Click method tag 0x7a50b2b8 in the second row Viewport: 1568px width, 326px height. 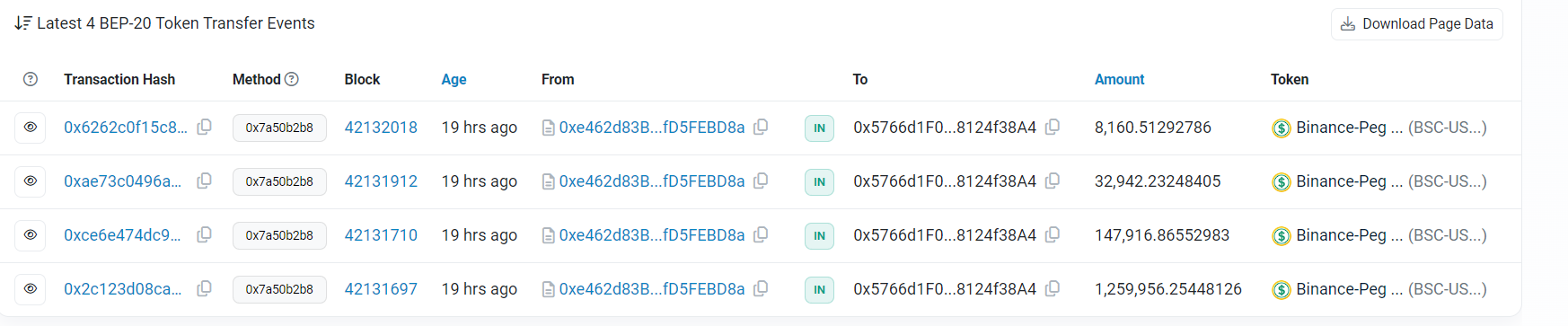[279, 181]
